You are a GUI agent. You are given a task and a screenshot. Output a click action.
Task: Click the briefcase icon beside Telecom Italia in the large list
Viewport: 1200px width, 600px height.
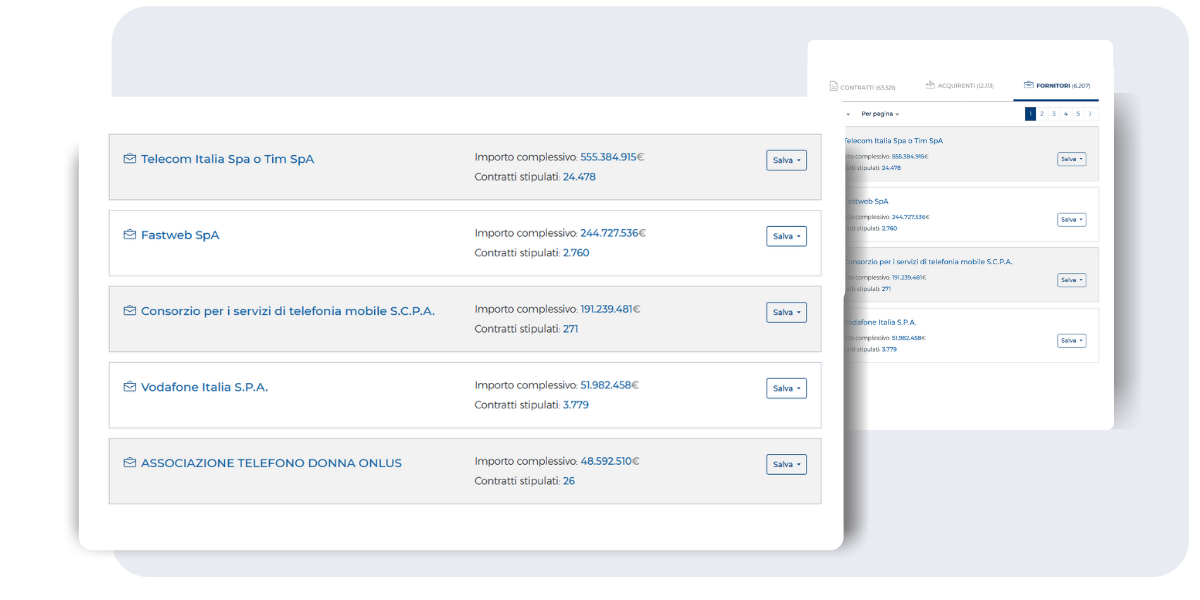(x=129, y=159)
